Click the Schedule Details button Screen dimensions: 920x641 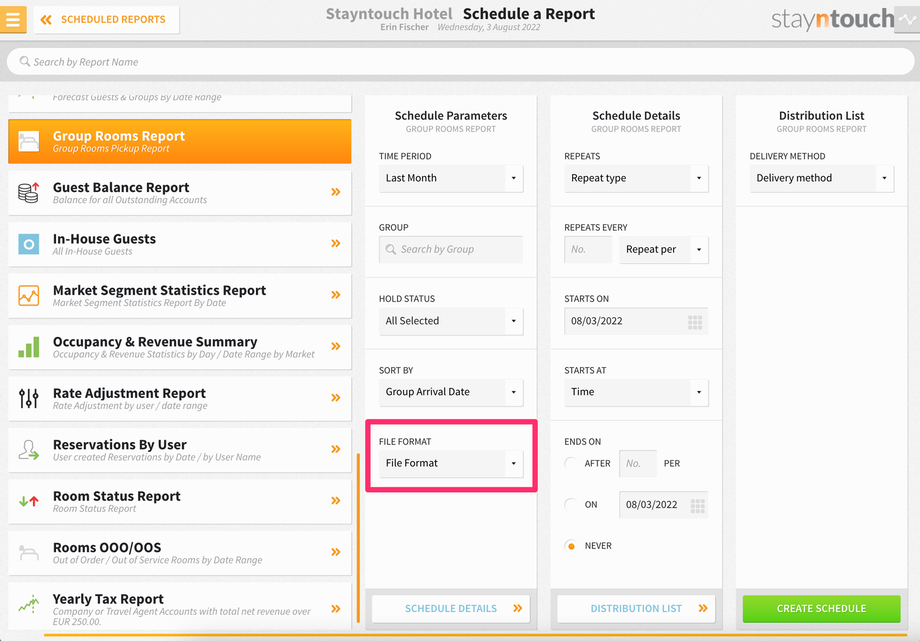(451, 609)
